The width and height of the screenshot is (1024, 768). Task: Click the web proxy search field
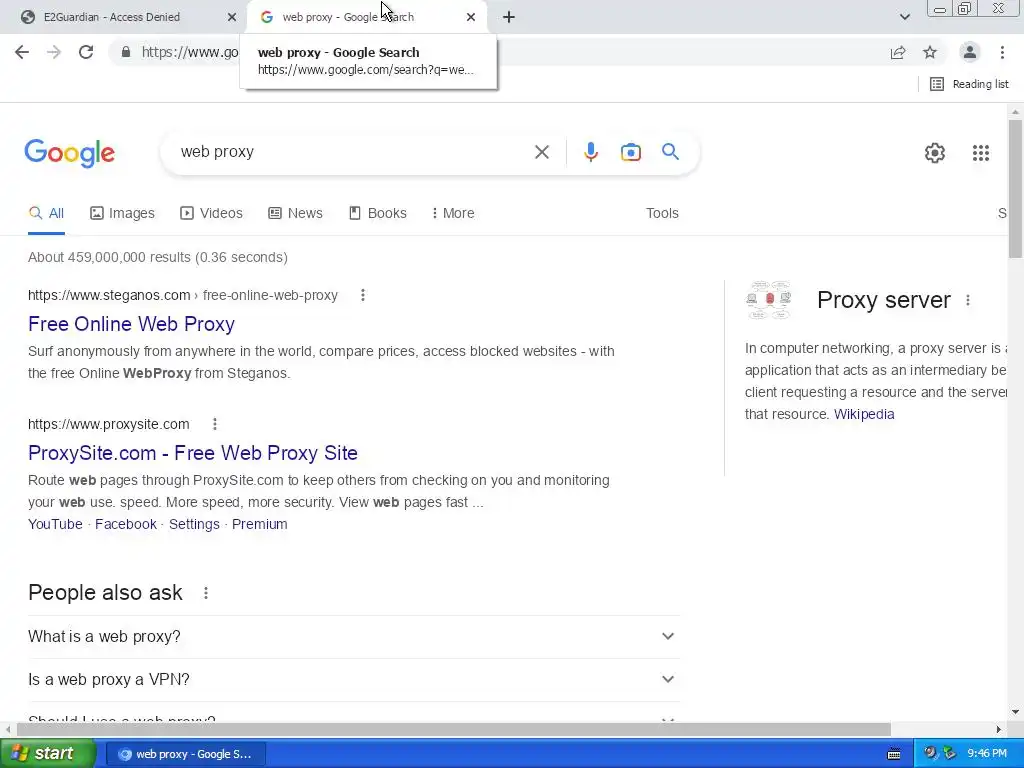pos(353,152)
